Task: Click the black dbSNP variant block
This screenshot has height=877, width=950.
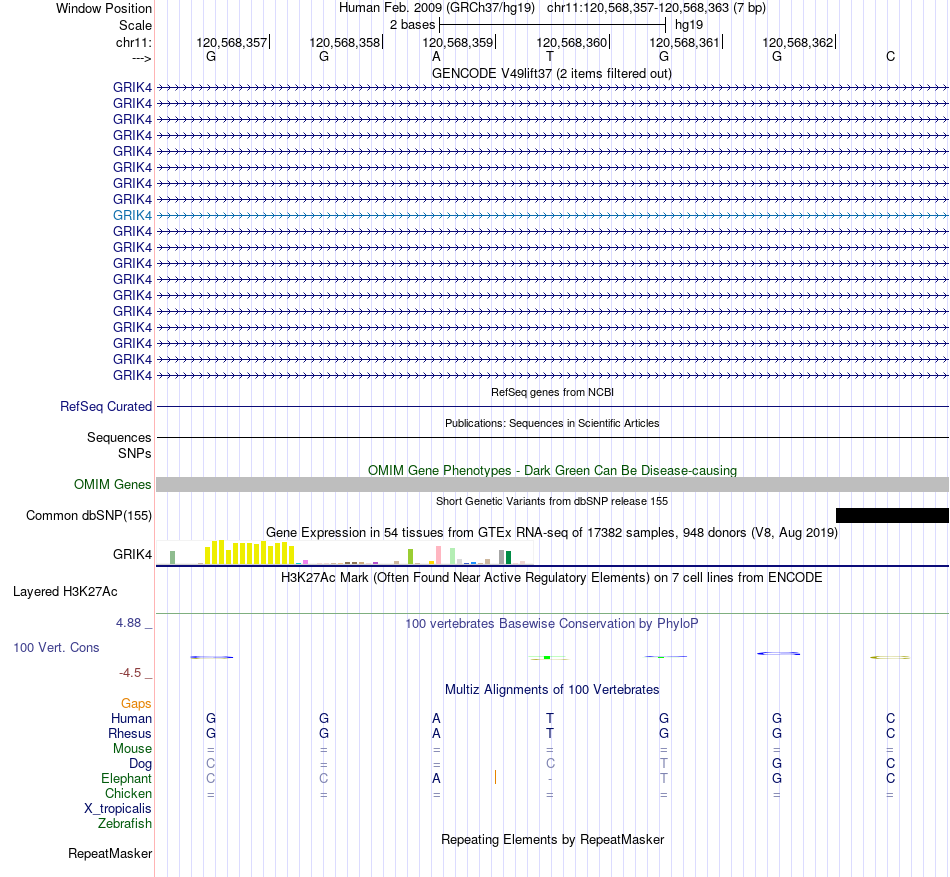Action: click(892, 515)
